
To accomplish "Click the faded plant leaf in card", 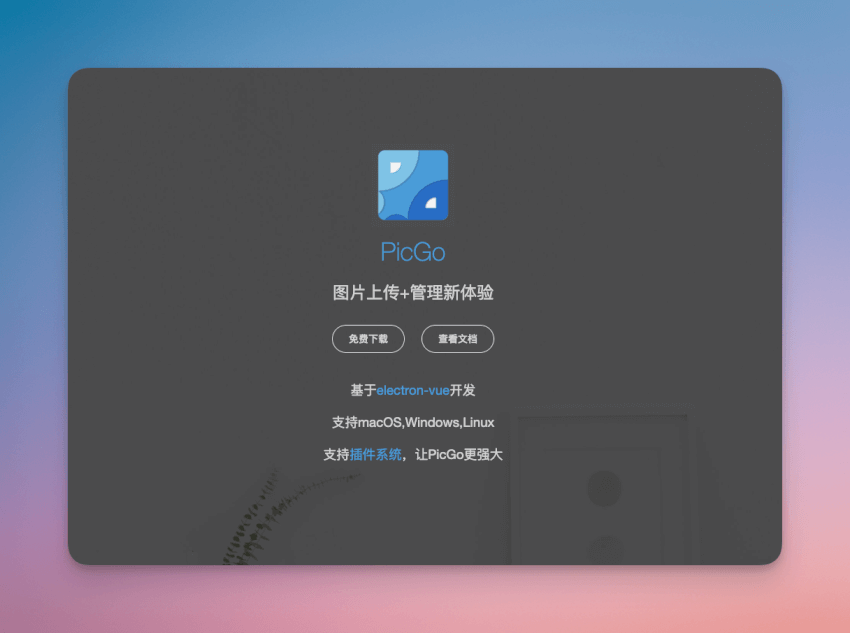I will tap(250, 520).
